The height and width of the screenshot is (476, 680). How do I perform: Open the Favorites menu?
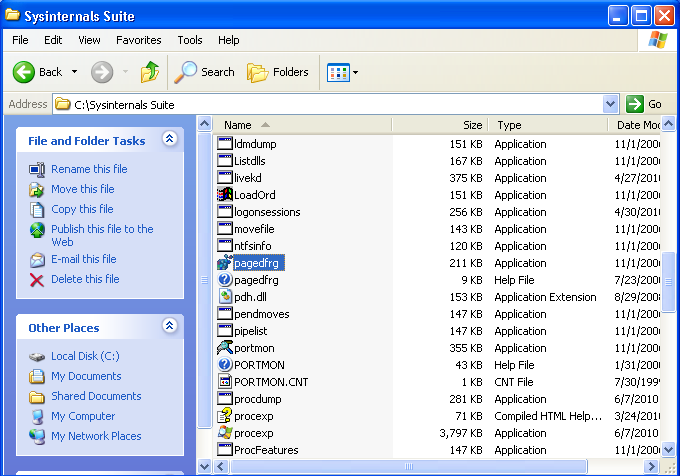(x=139, y=40)
